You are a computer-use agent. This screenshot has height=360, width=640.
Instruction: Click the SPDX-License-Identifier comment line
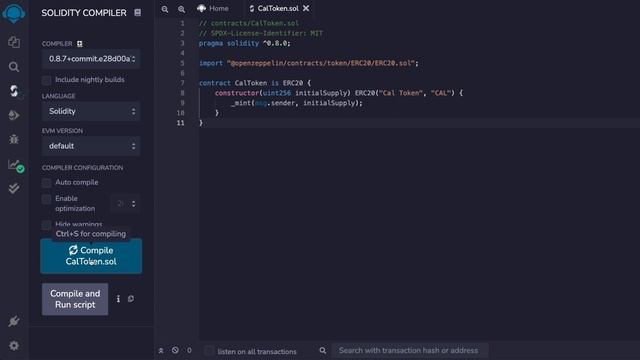point(260,33)
